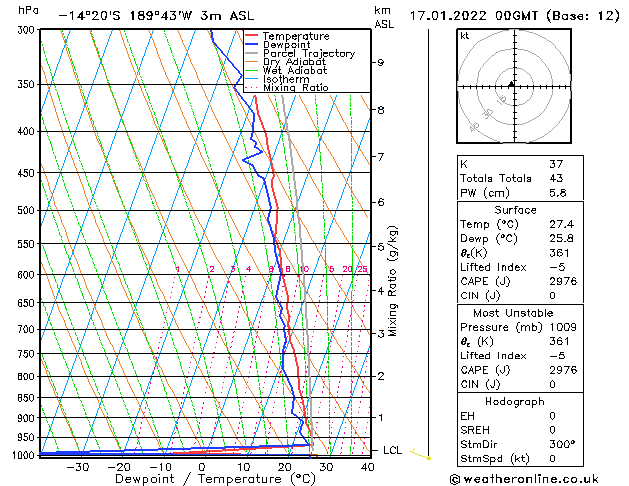Click the red Temperature legend line swatch
The image size is (629, 486).
251,36
